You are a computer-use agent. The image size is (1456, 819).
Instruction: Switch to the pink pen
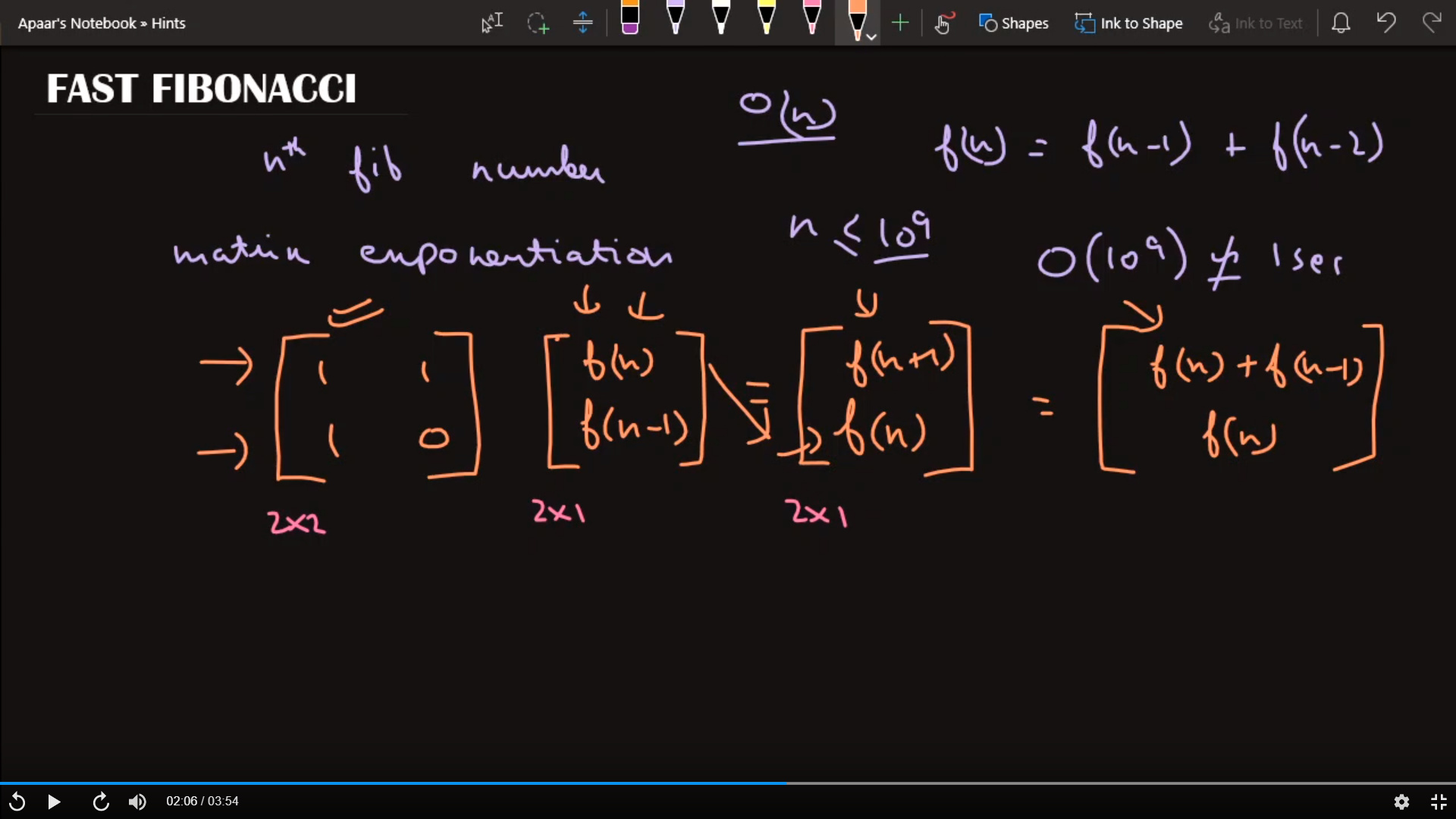tap(811, 19)
